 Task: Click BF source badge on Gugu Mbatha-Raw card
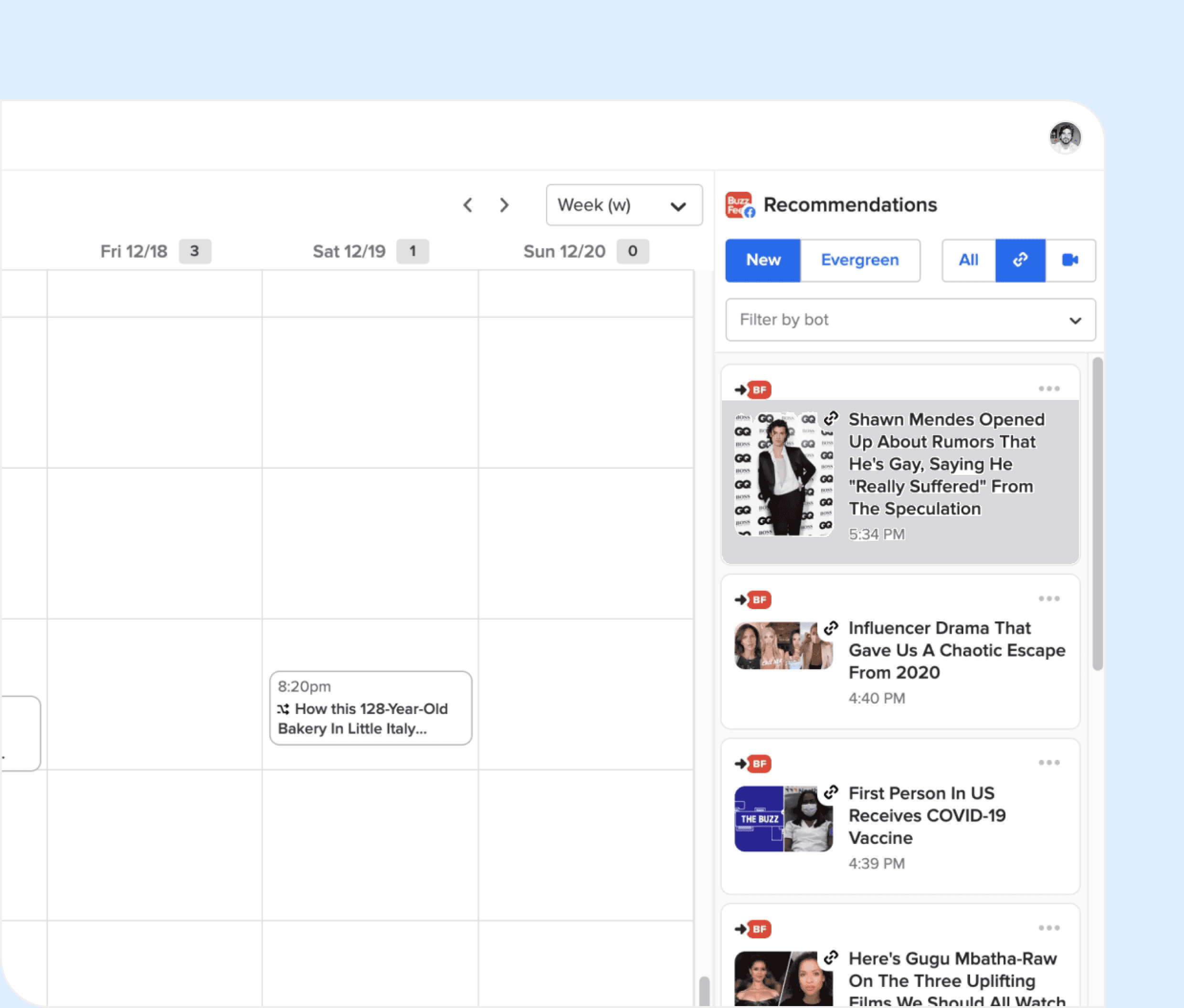(x=759, y=929)
